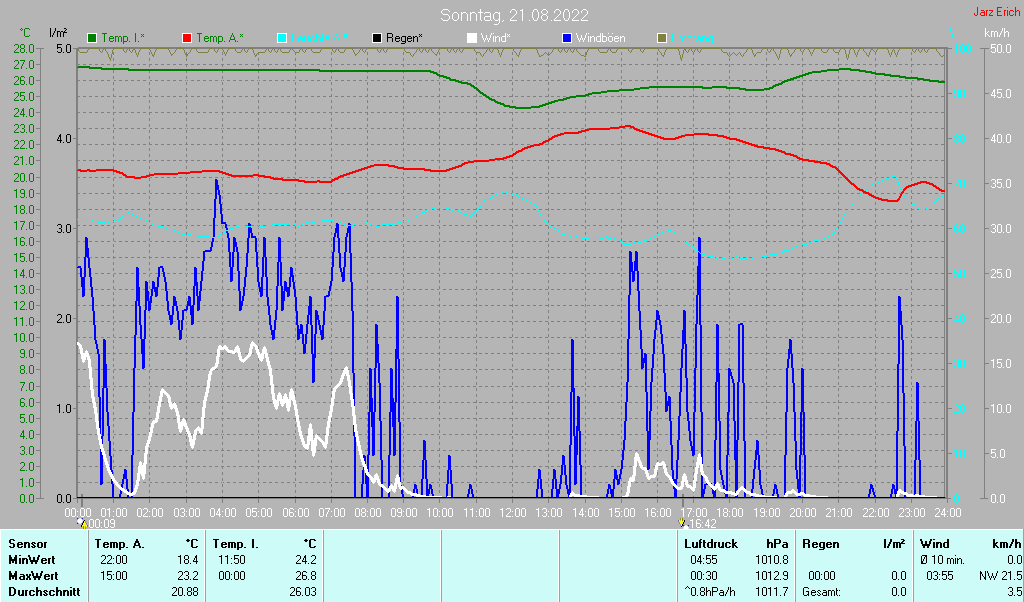
Task: Click the average wind value '3.5'
Action: tap(1015, 592)
